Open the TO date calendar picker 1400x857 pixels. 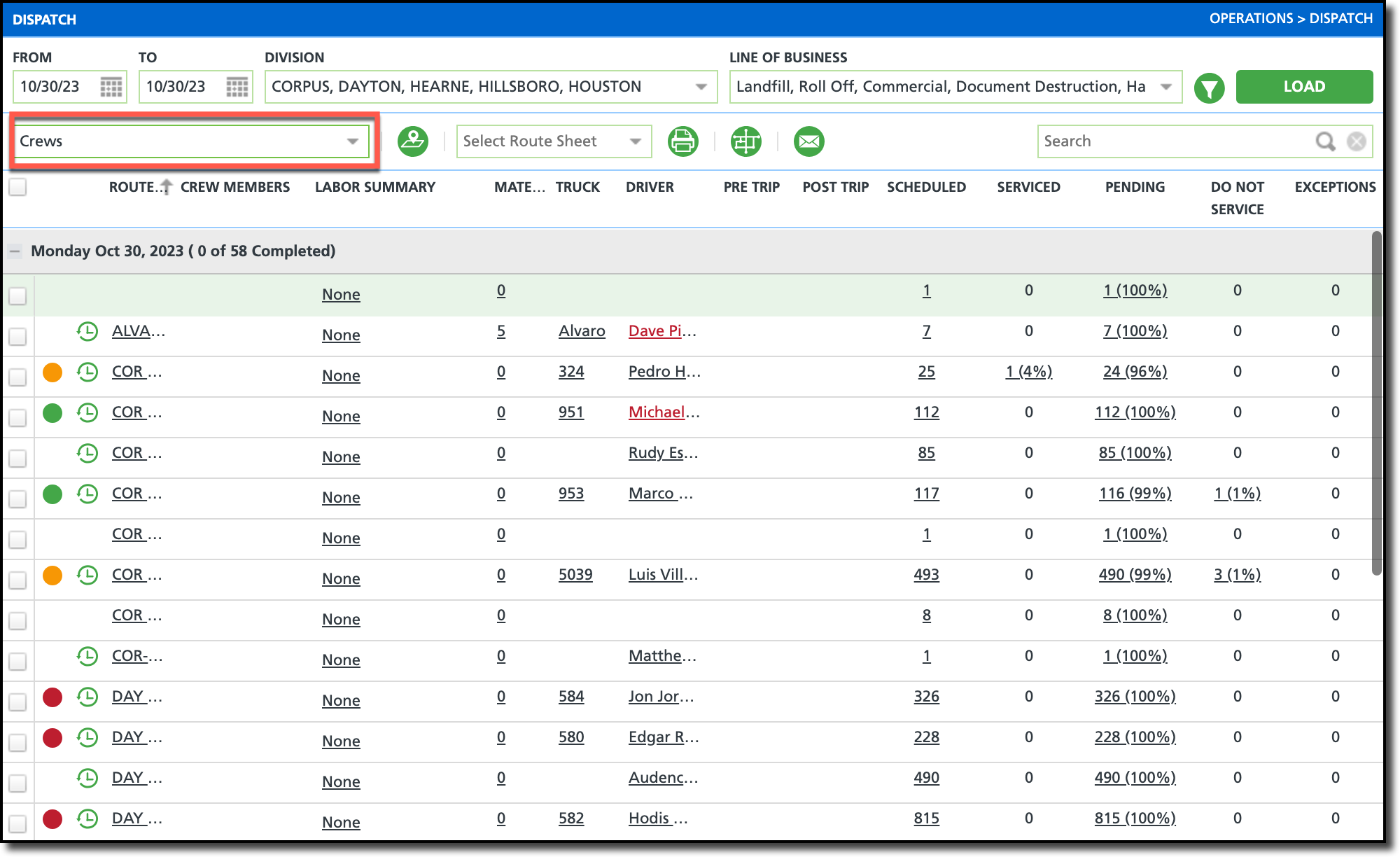[x=237, y=87]
